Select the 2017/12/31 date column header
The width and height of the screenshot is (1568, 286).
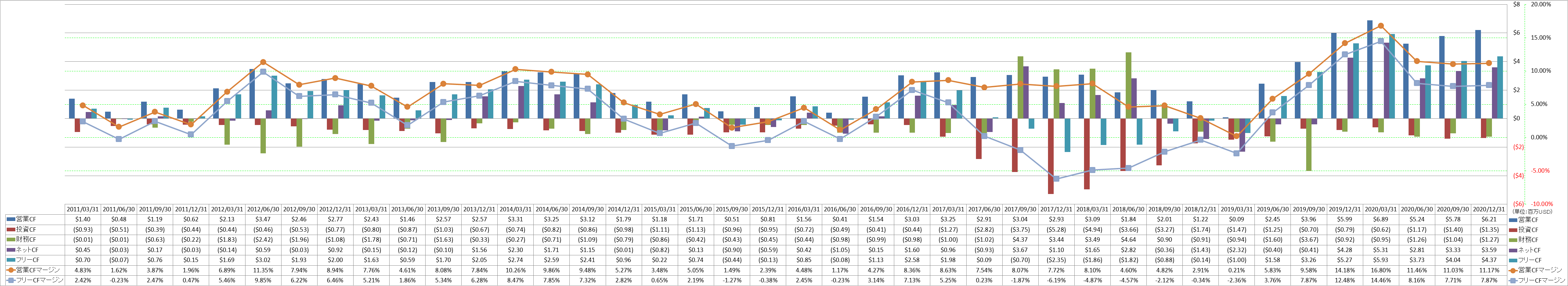pos(1057,209)
